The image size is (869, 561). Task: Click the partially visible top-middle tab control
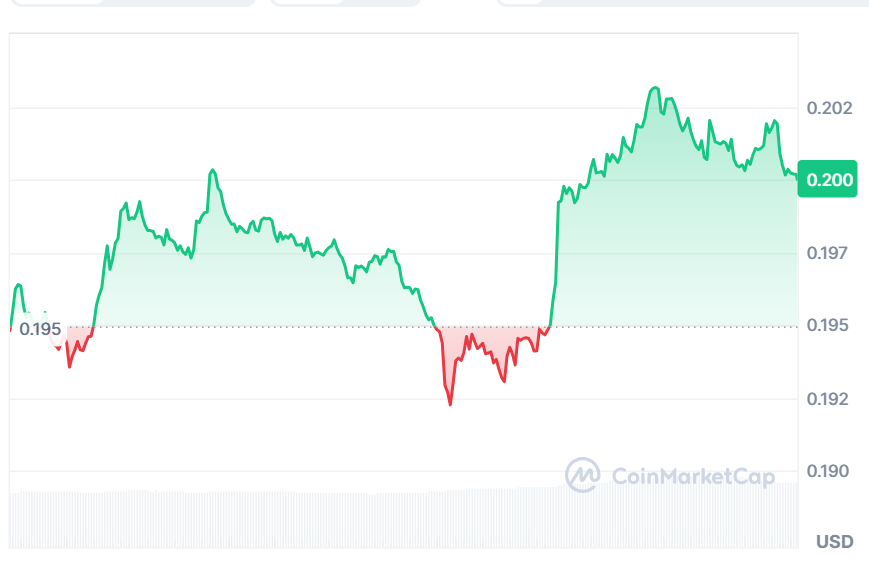pos(345,2)
